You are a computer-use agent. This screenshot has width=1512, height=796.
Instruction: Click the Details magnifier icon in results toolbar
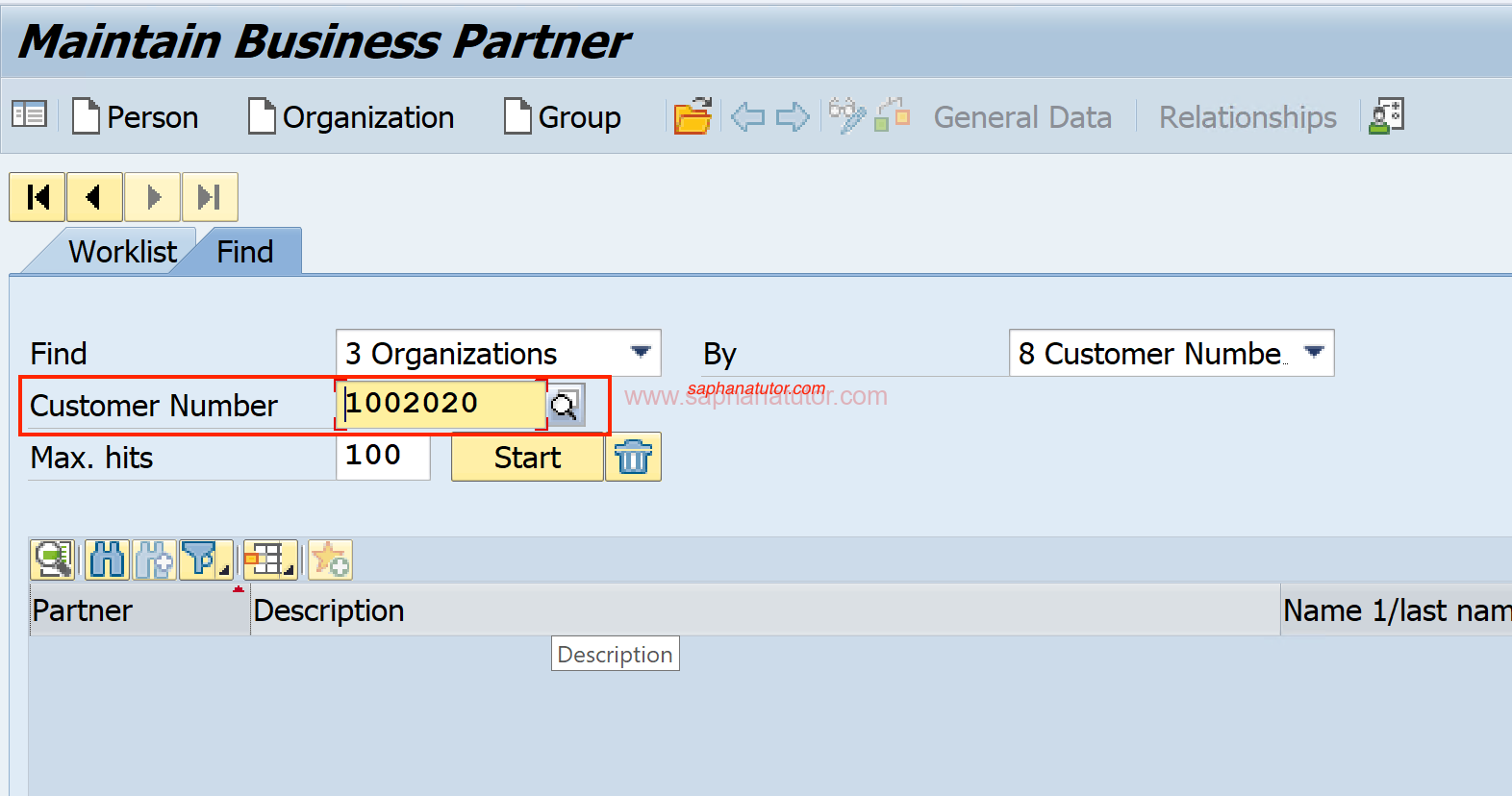[53, 560]
